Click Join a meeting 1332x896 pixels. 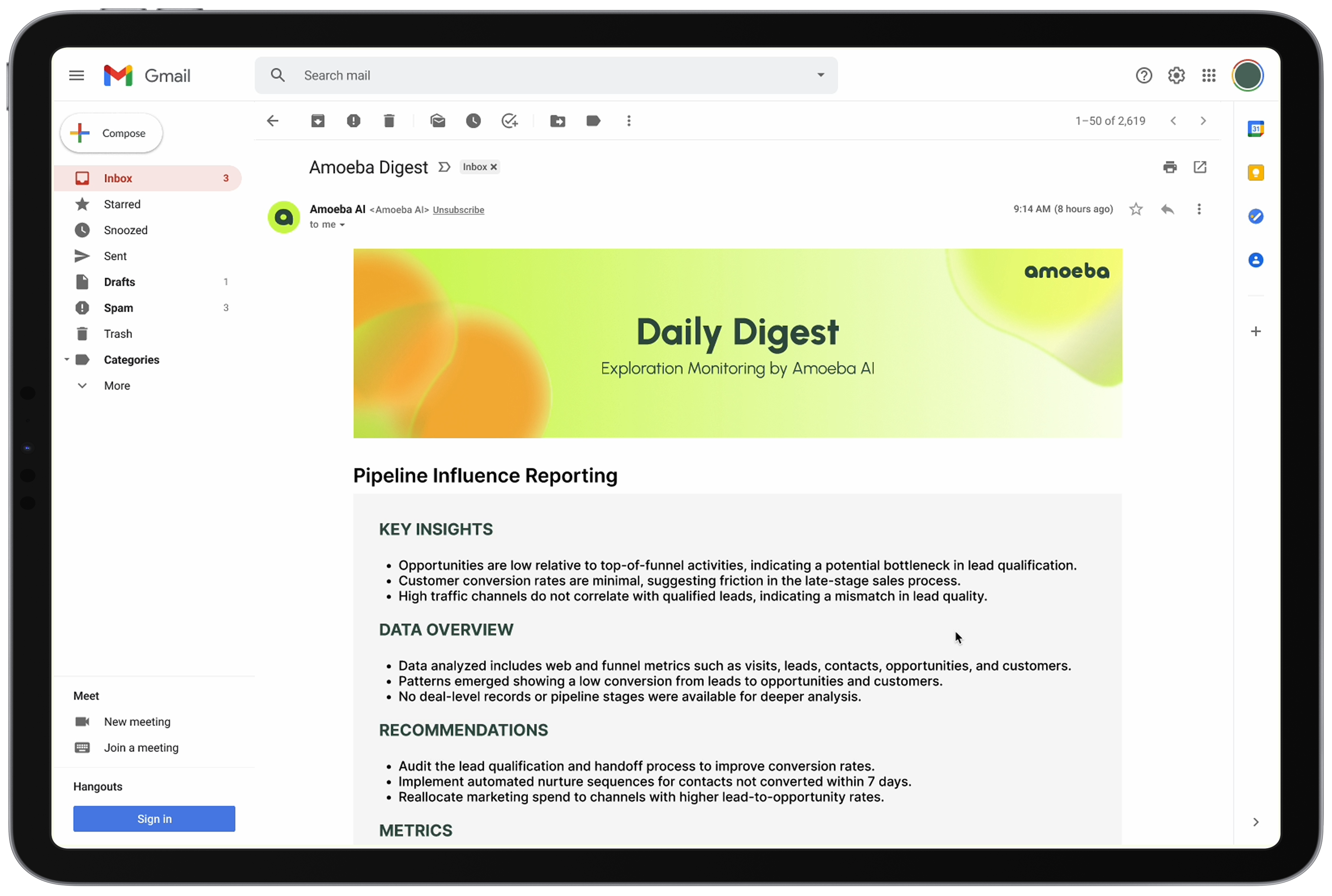click(141, 748)
